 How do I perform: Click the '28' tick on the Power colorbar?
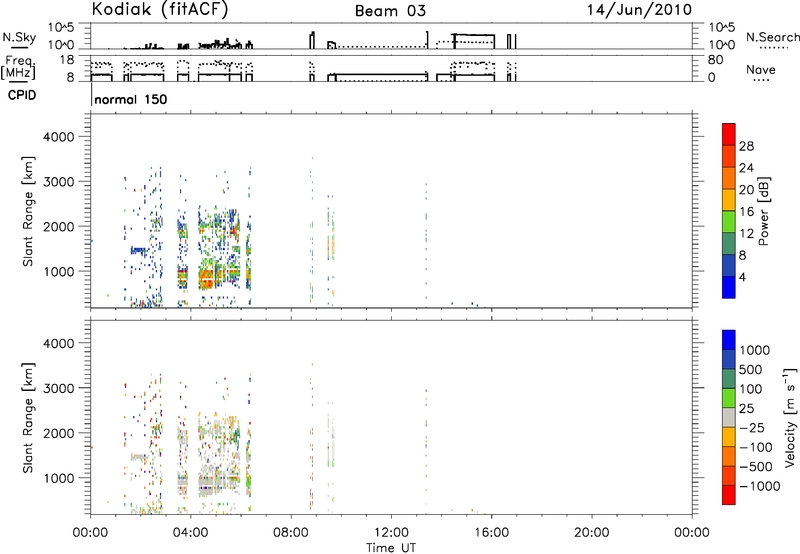[746, 146]
